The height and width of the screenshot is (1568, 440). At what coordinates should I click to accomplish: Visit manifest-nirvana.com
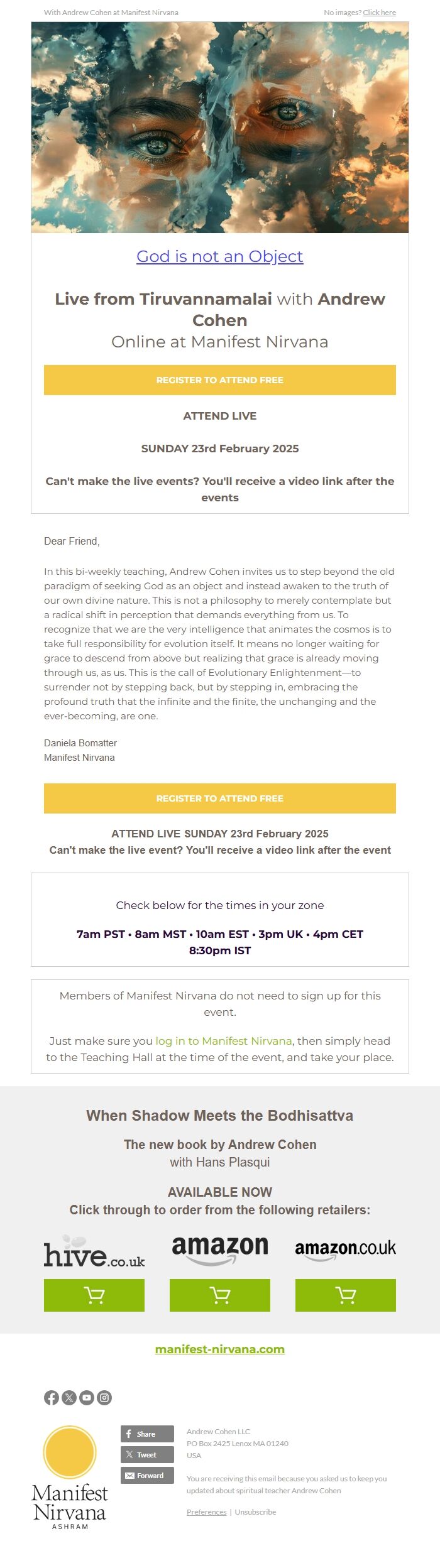pyautogui.click(x=219, y=1349)
